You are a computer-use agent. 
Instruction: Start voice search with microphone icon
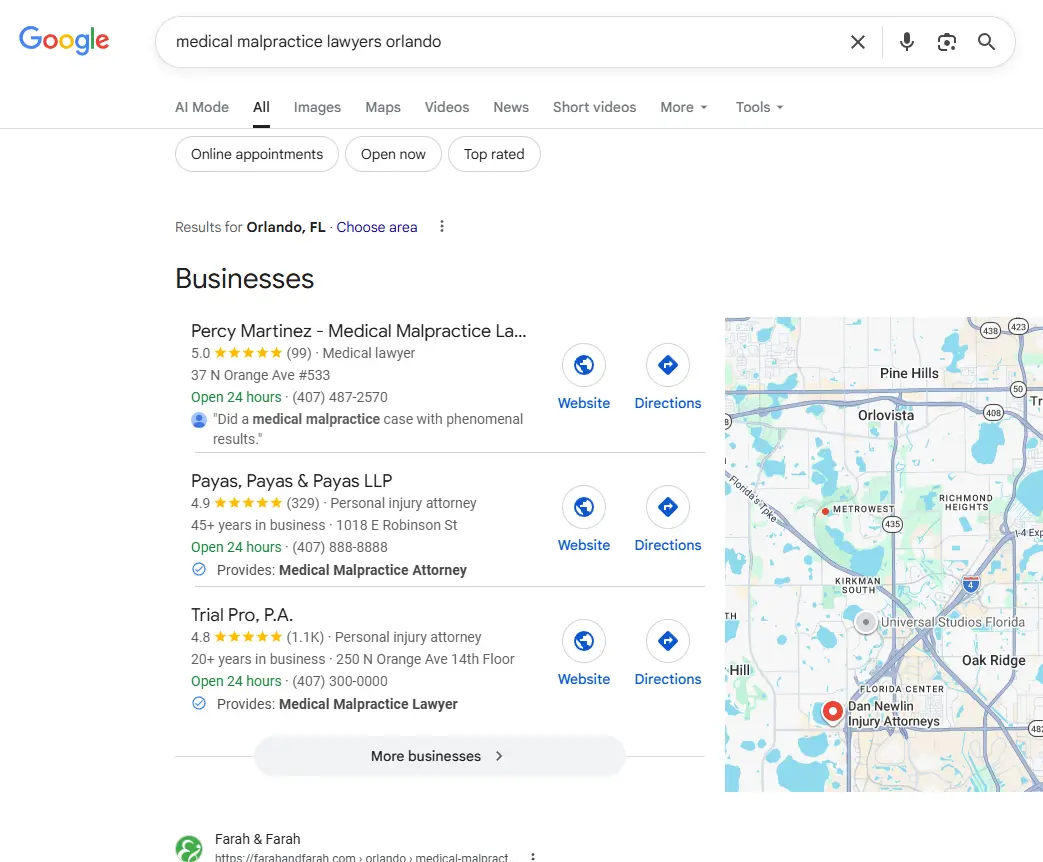[x=906, y=42]
